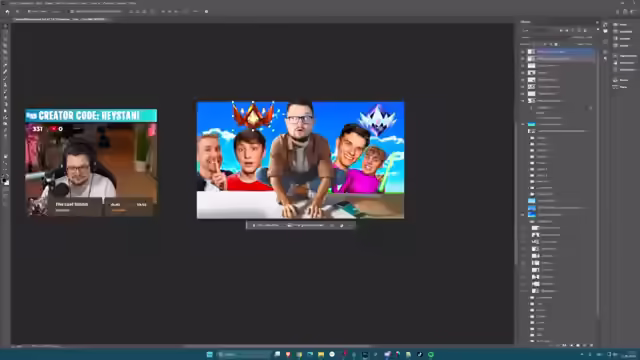The width and height of the screenshot is (640, 360).
Task: Toggle the layer filtering on/off switch
Action: coord(598,30)
